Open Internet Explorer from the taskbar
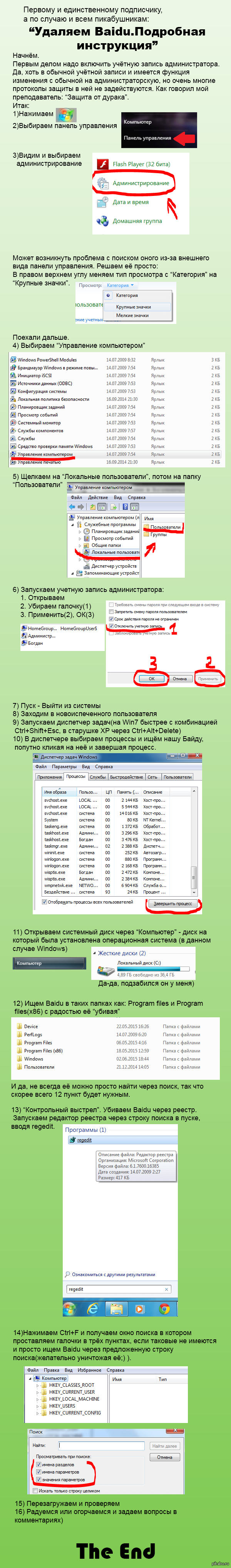 [x=92, y=1308]
